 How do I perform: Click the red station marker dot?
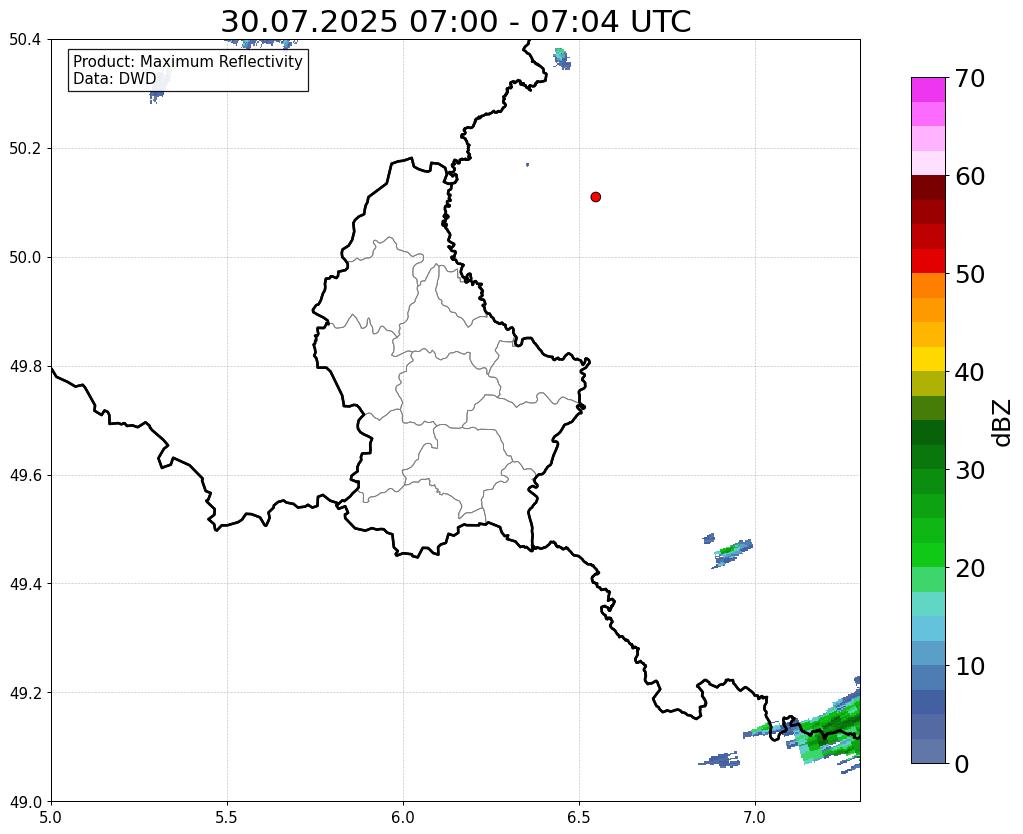click(x=595, y=197)
